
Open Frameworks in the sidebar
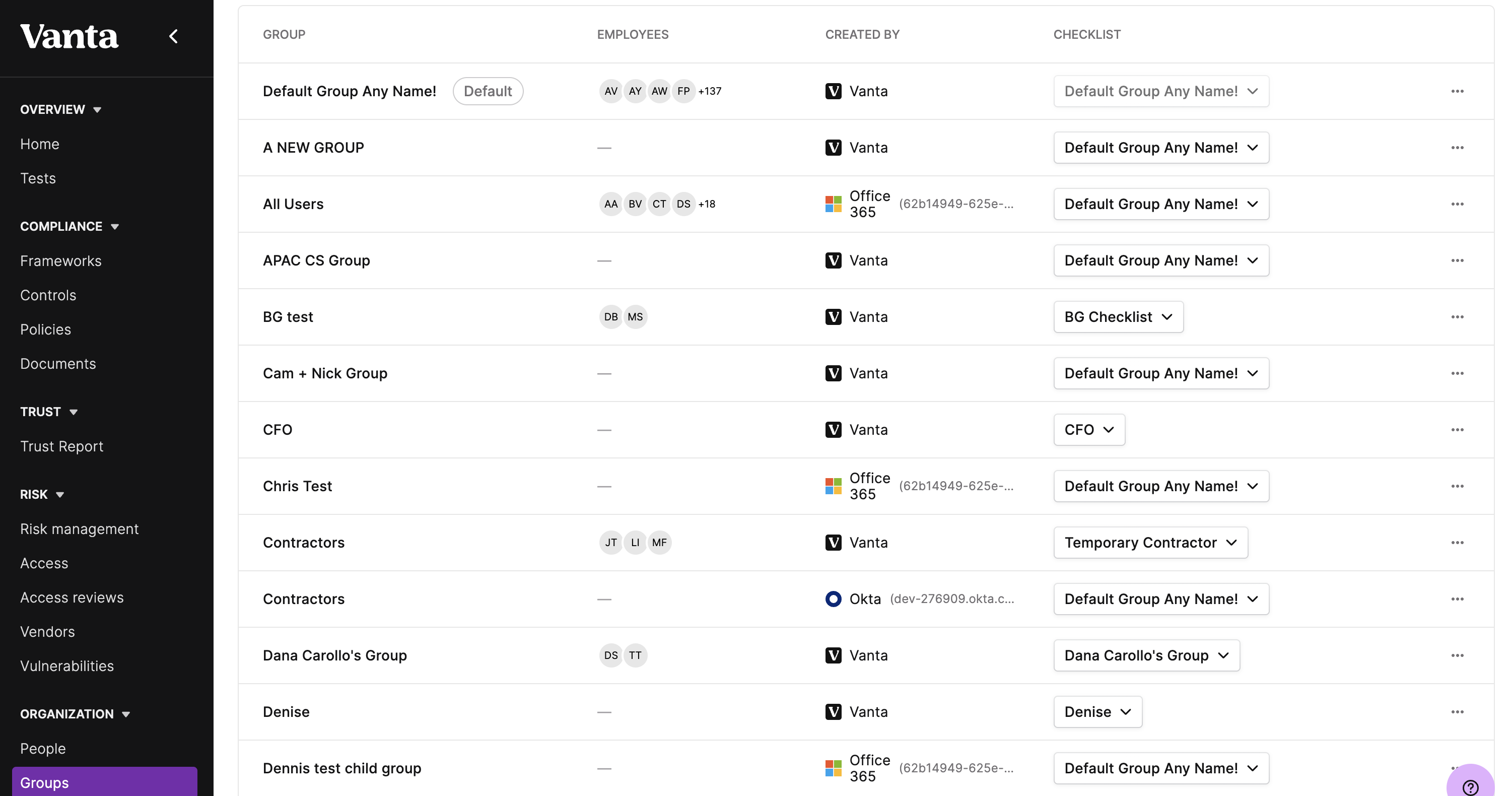click(60, 261)
